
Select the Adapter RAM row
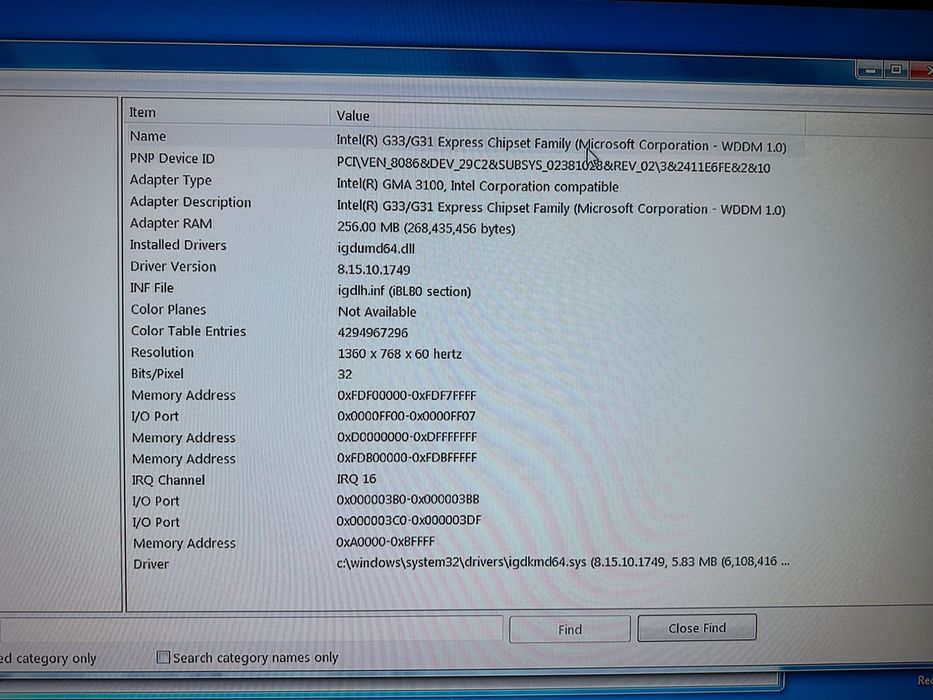point(464,225)
